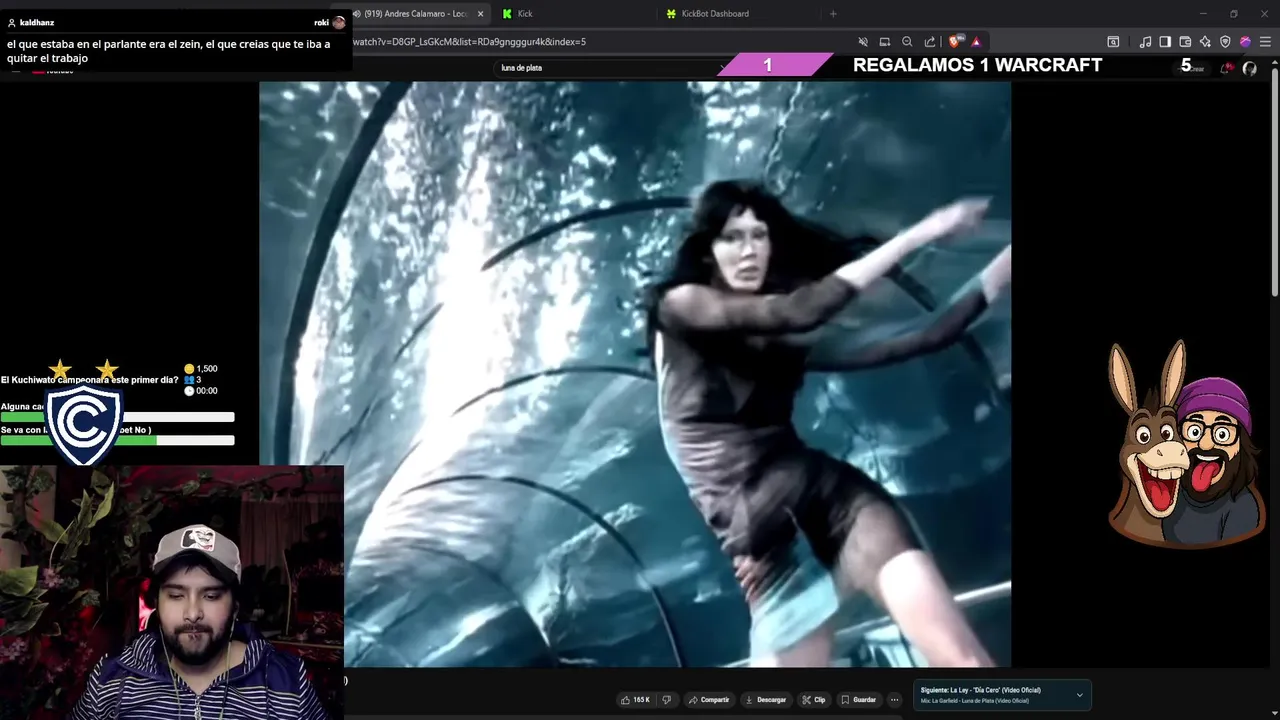This screenshot has width=1280, height=720.
Task: Click the kaldhanz chat username
Action: (37, 22)
